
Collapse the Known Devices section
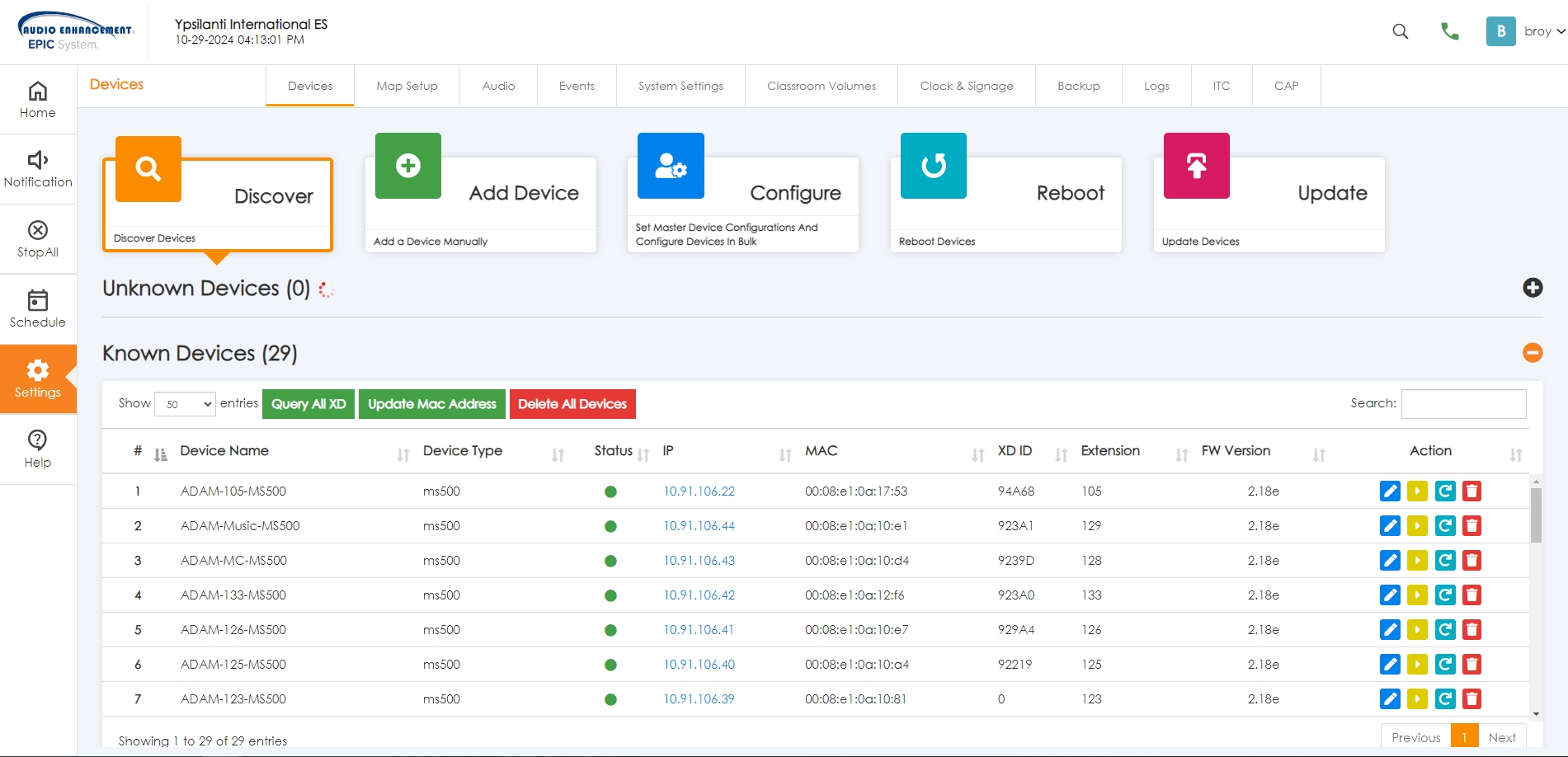pyautogui.click(x=1533, y=353)
